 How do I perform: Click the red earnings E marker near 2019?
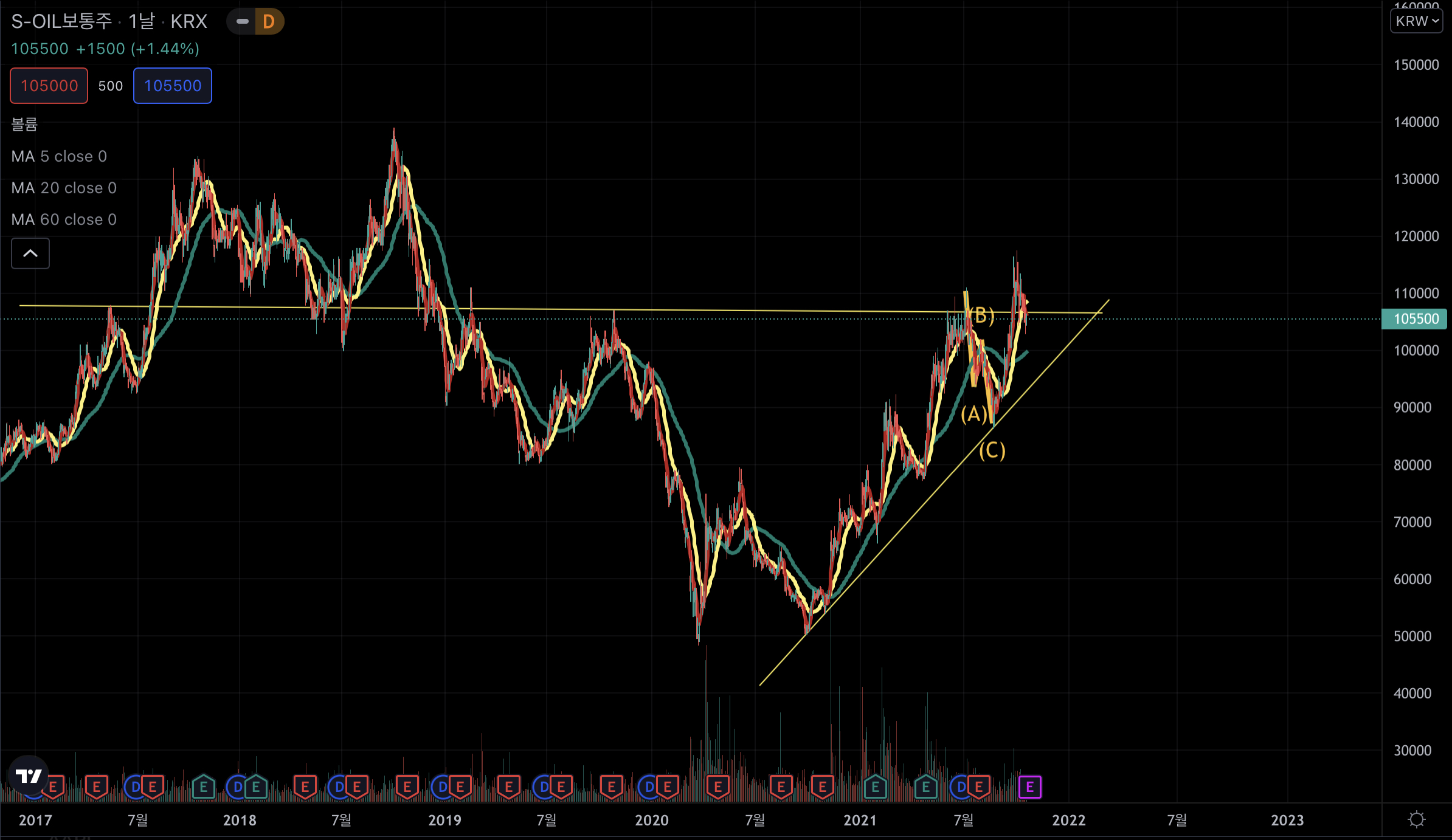460,787
